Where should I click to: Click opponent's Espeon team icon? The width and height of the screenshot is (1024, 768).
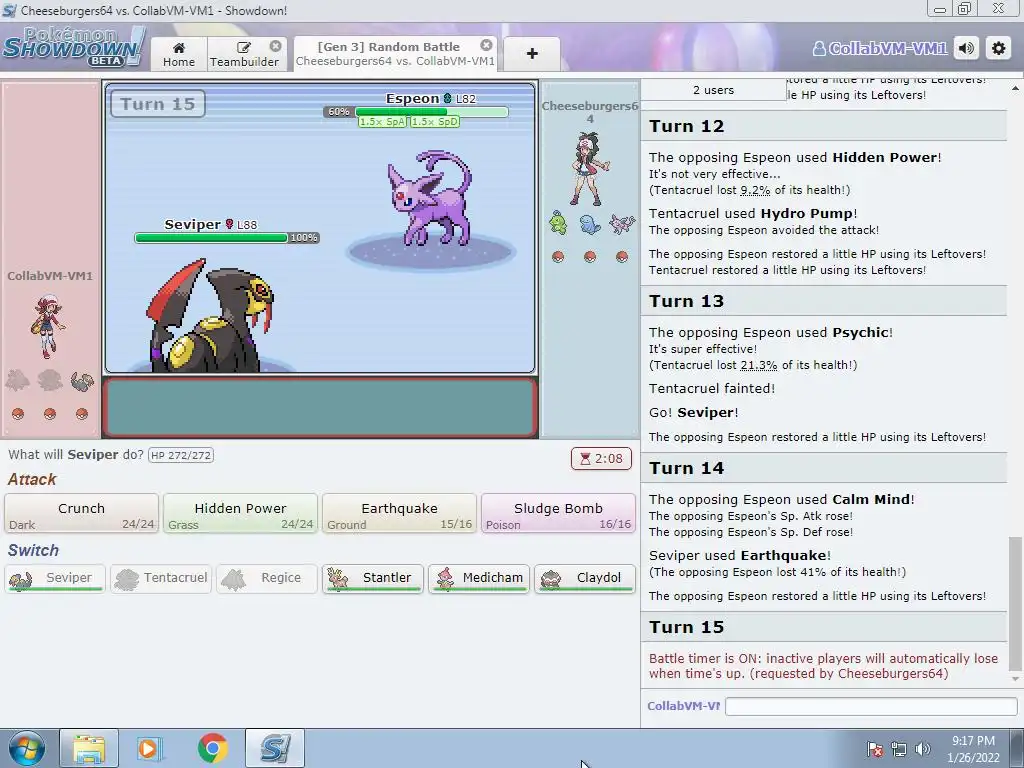tap(622, 223)
